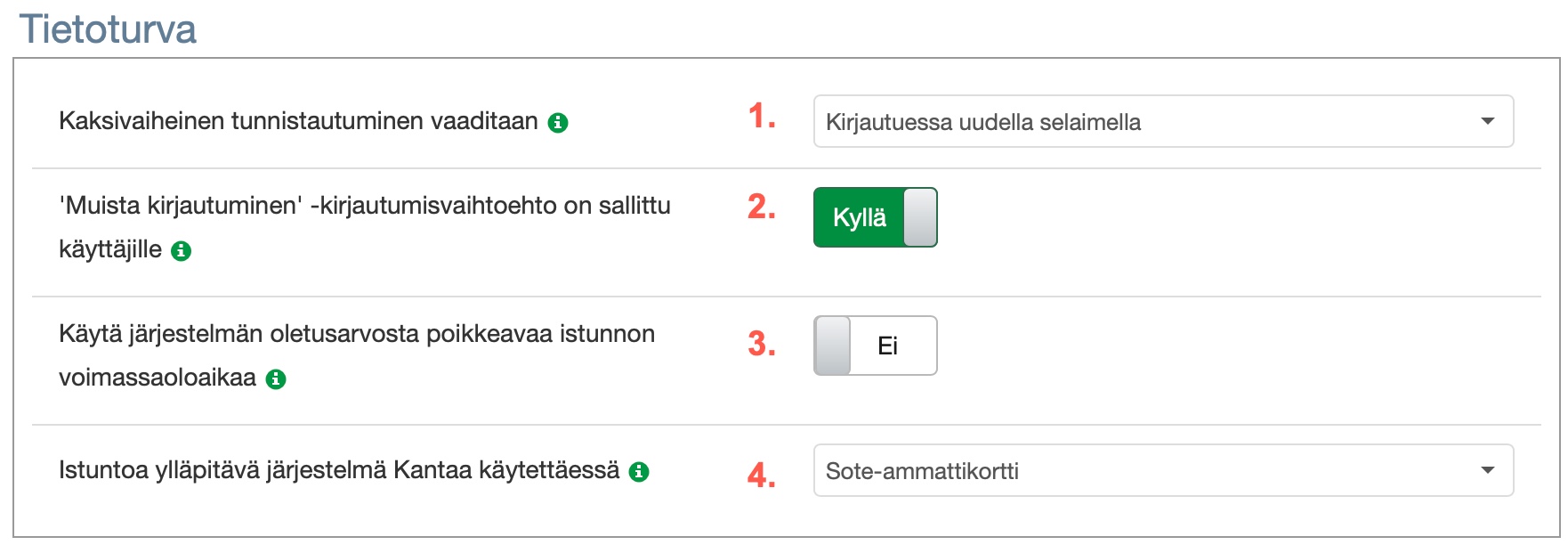This screenshot has height=545, width=1568.
Task: Click the 'Käytä järjestelmän oletusarvosta poikkeavaa' label
Action: 356,334
